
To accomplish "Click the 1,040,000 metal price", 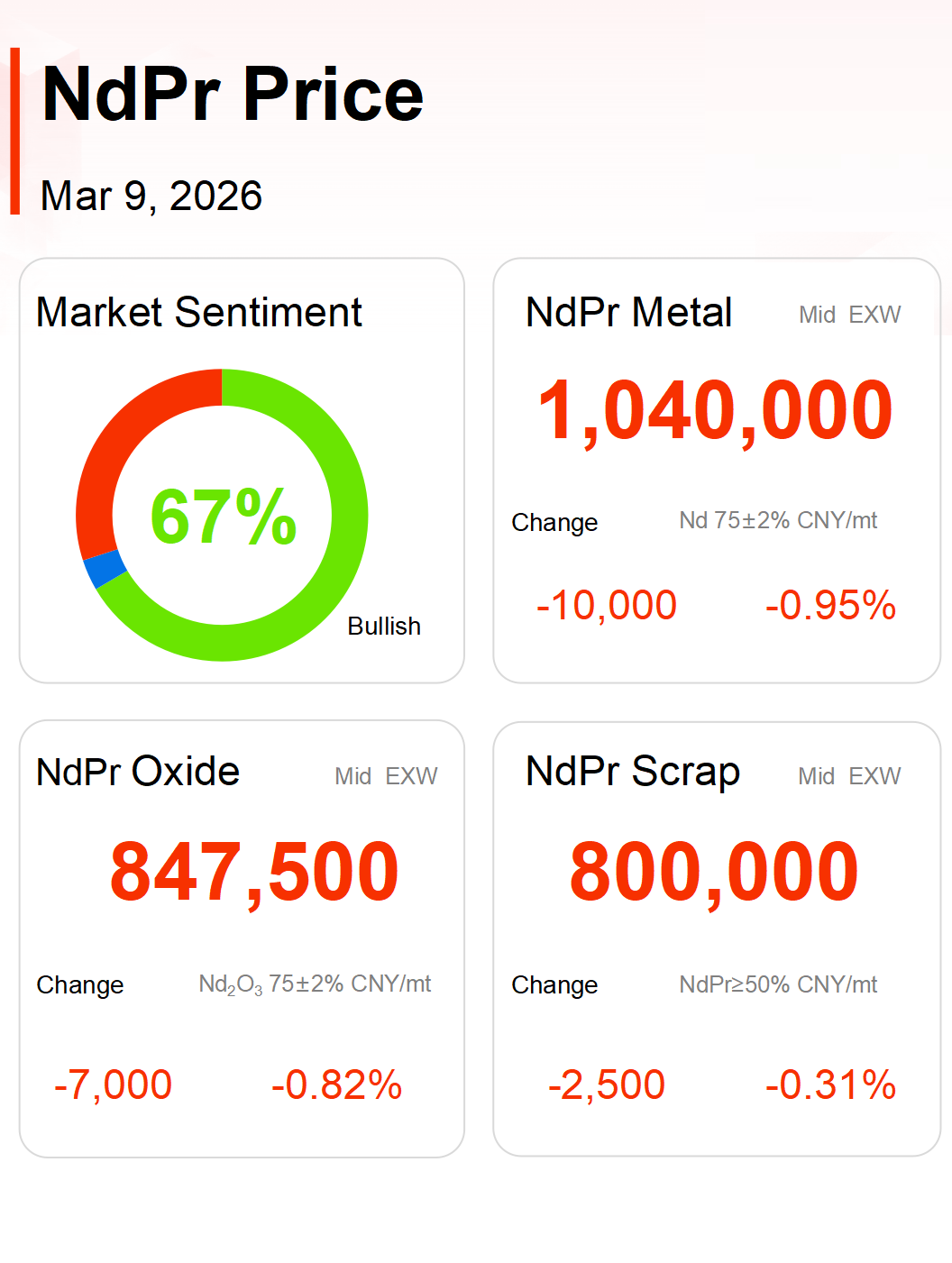I will tap(715, 411).
